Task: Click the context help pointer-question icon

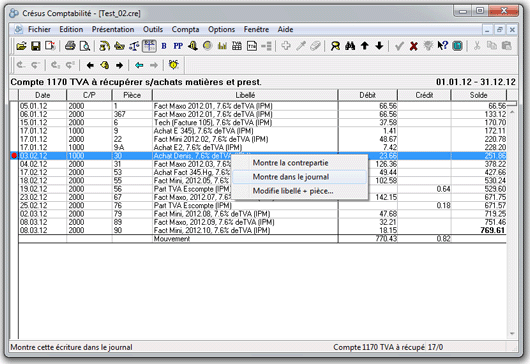Action: coord(442,46)
